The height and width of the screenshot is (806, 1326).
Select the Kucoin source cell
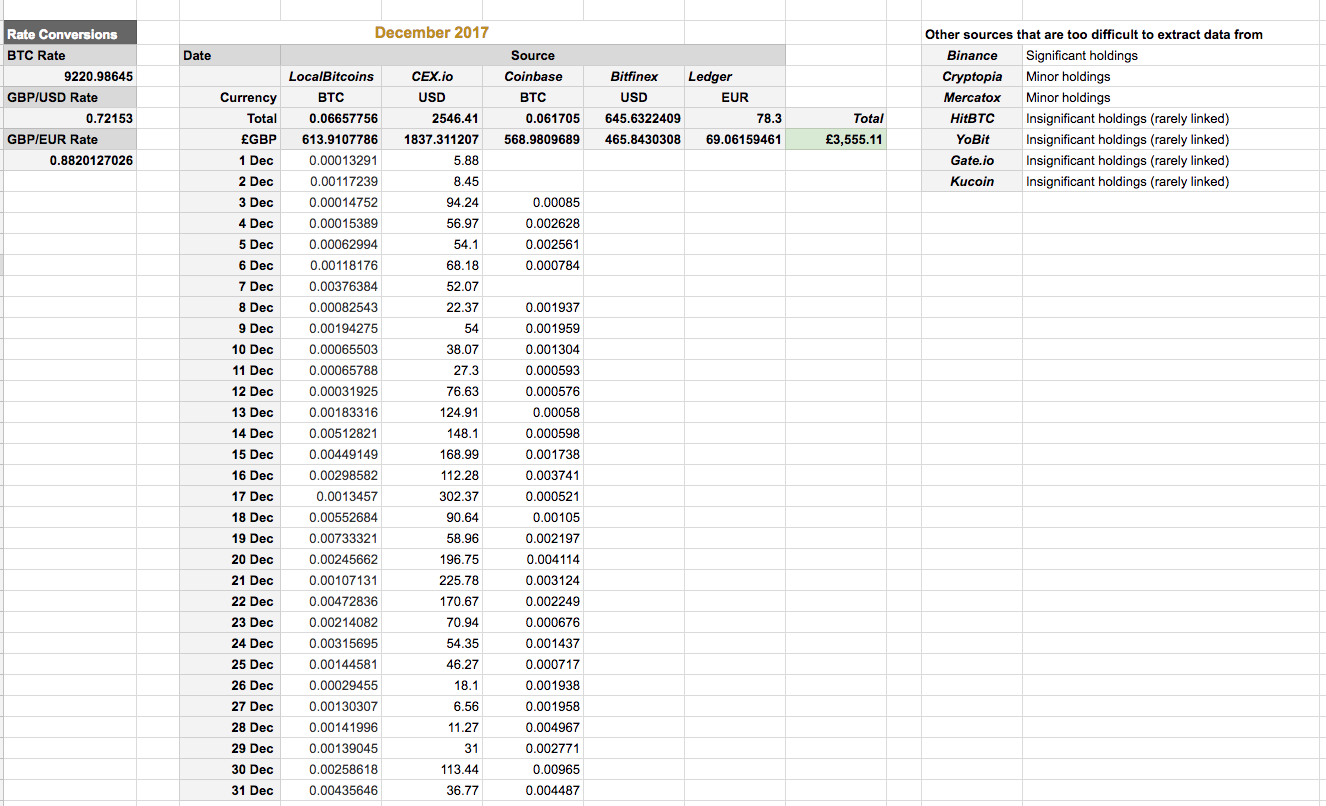(972, 181)
